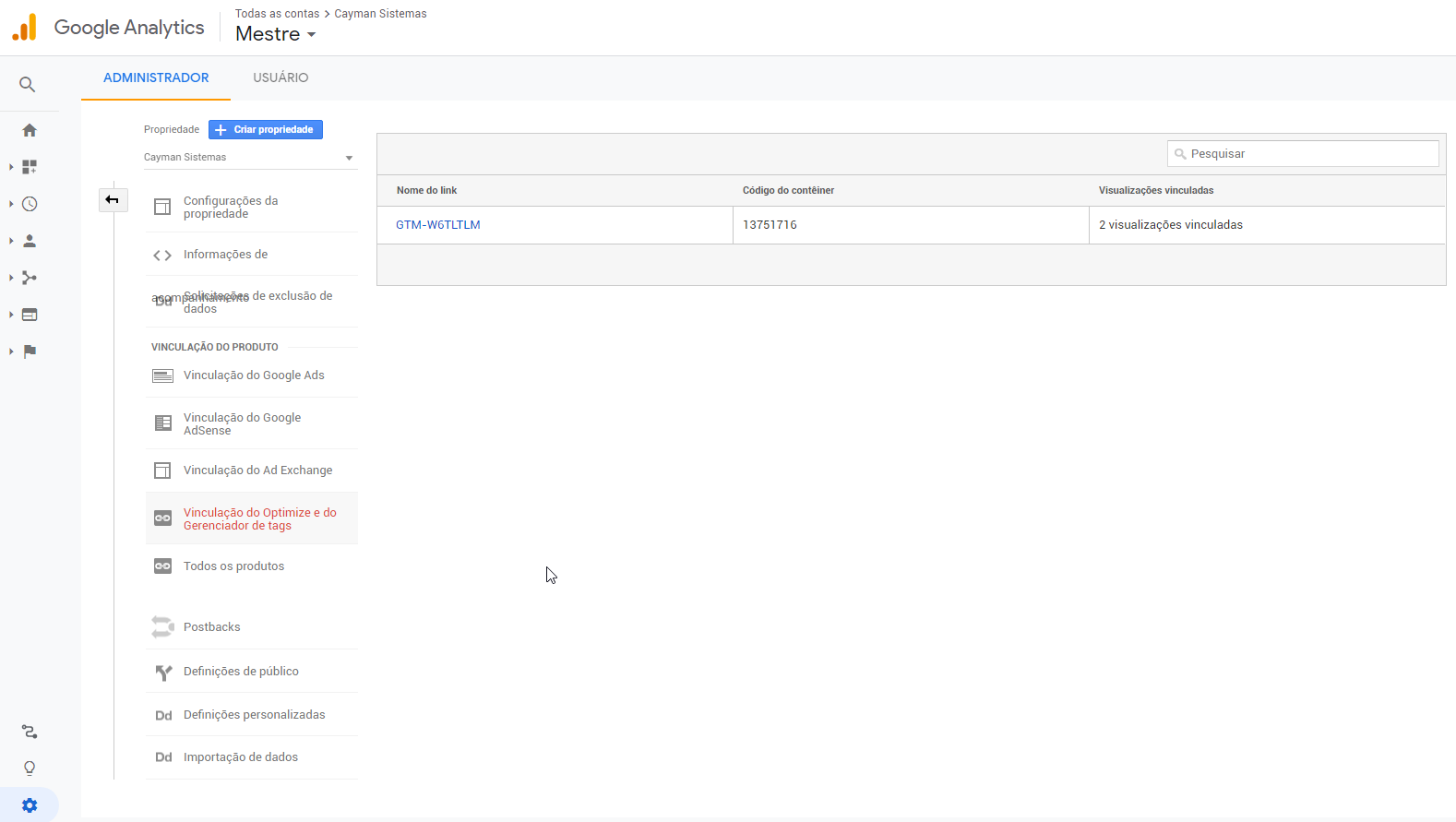Viewport: 1456px width, 822px height.
Task: Open Acquisition arrows icon in sidebar
Action: coord(30,278)
